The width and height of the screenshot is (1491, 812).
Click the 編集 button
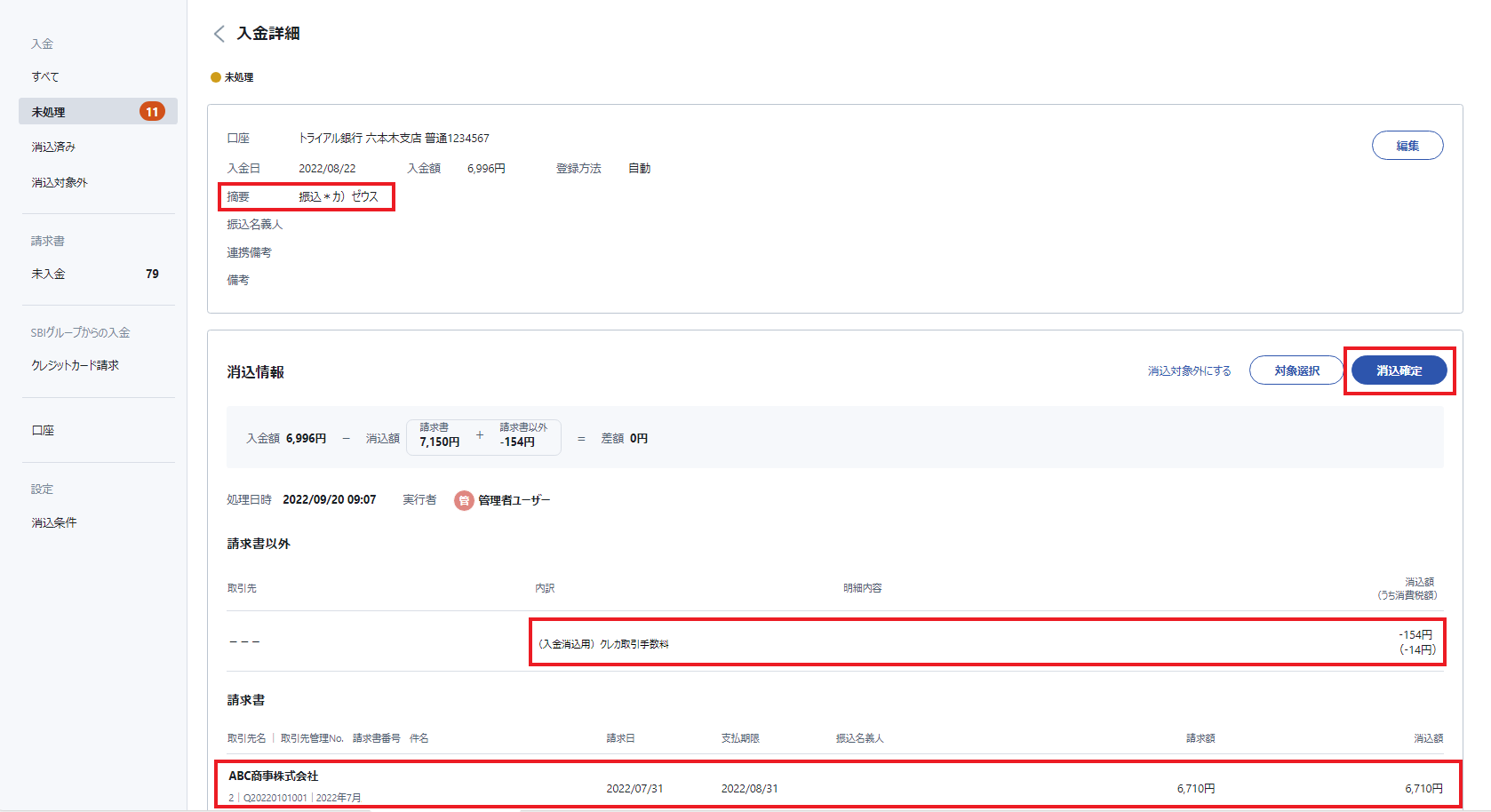[x=1407, y=146]
